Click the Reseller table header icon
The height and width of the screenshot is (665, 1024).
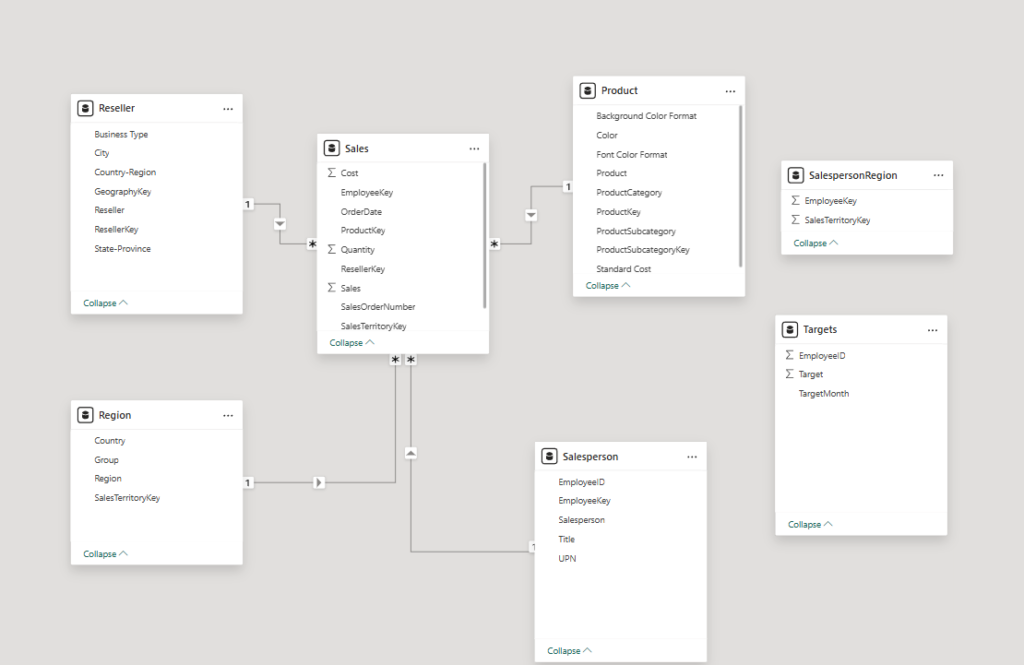coord(85,108)
